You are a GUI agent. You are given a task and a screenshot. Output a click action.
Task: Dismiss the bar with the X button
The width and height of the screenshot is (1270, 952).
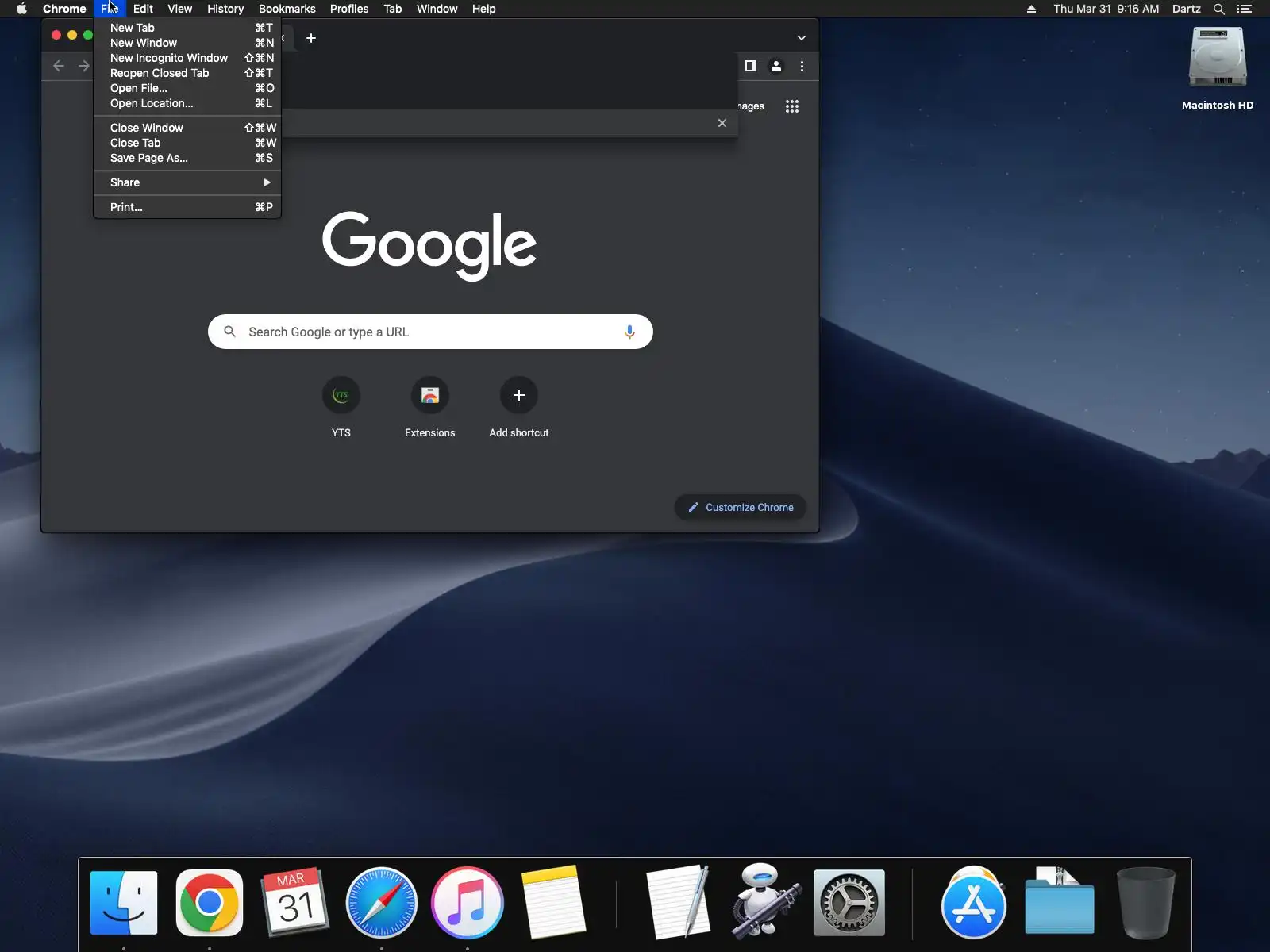722,123
